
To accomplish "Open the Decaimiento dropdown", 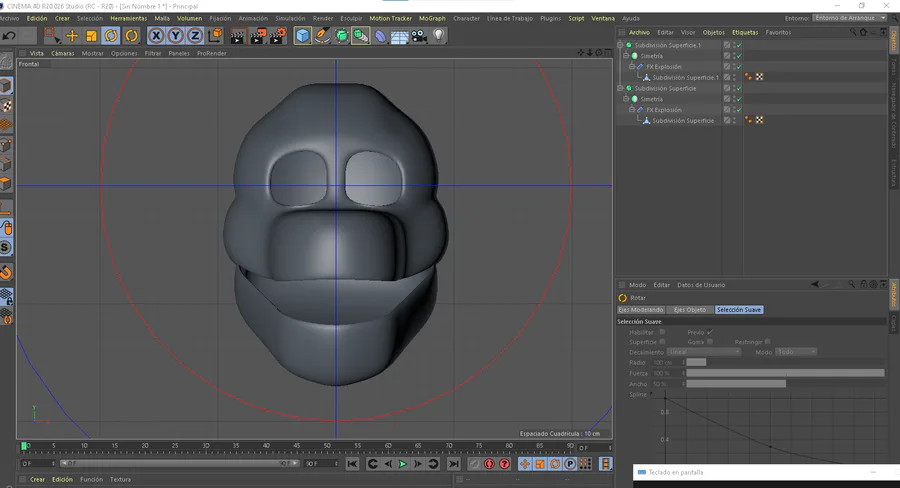I will 704,352.
